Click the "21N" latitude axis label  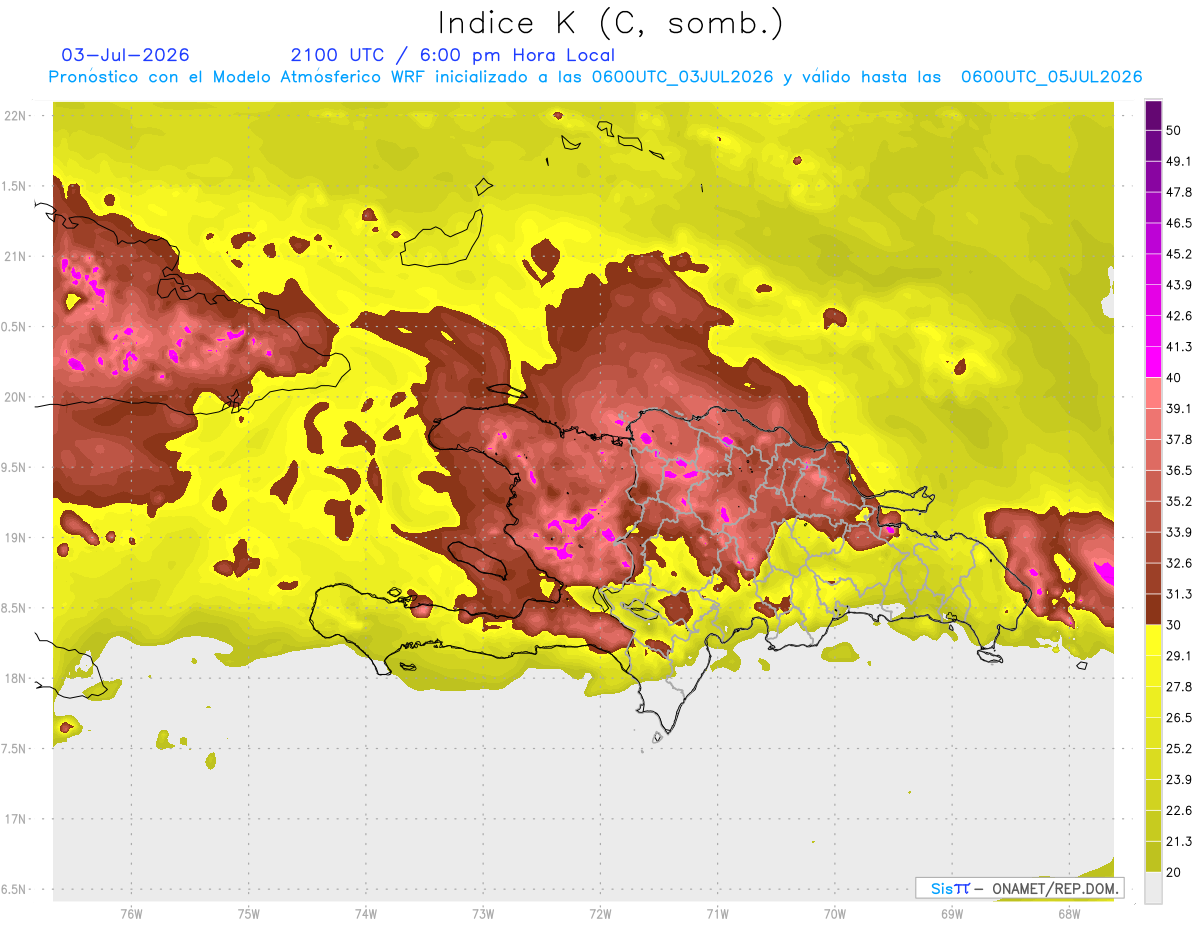pyautogui.click(x=17, y=256)
